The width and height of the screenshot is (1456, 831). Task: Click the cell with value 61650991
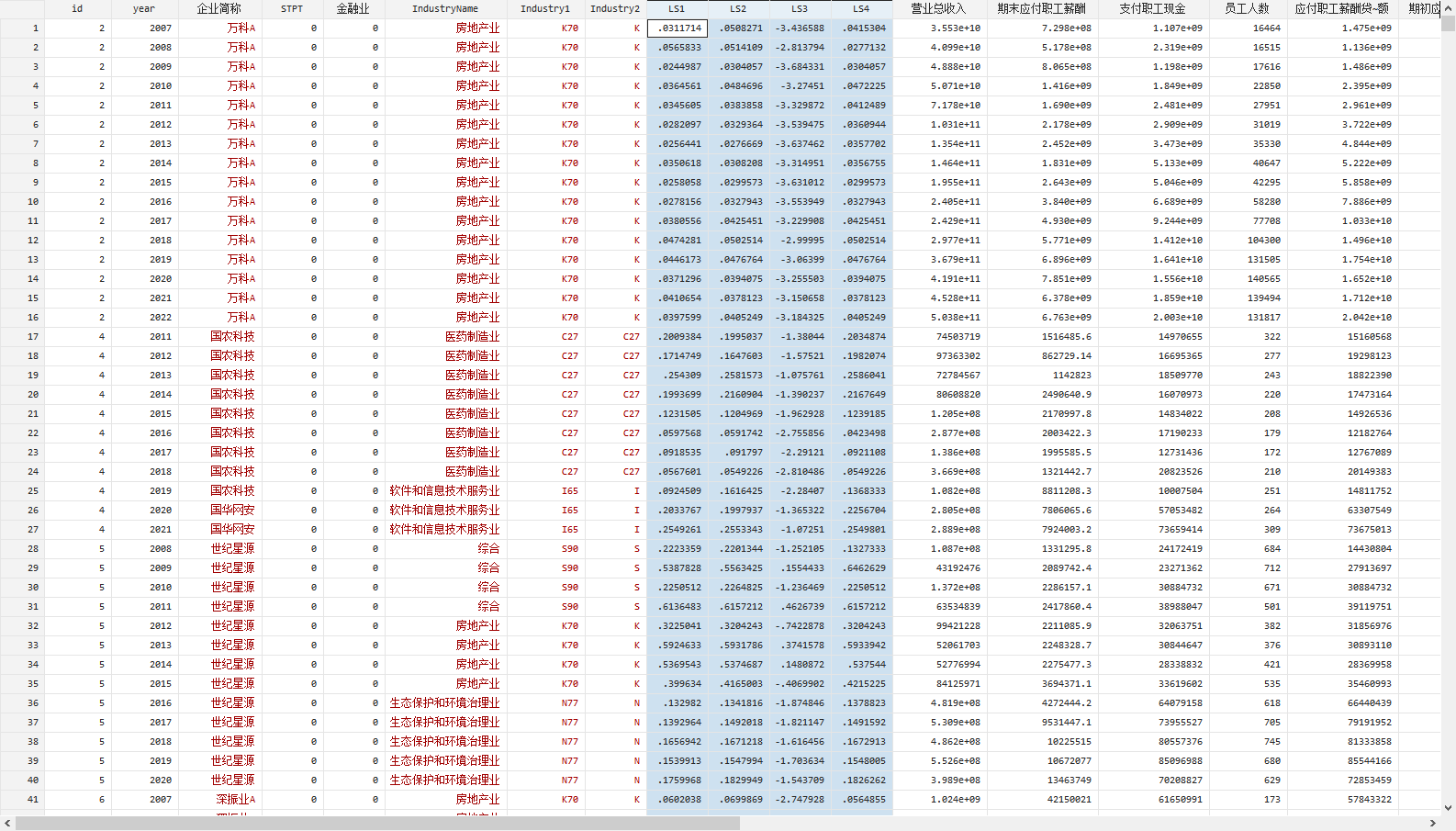[x=1153, y=800]
